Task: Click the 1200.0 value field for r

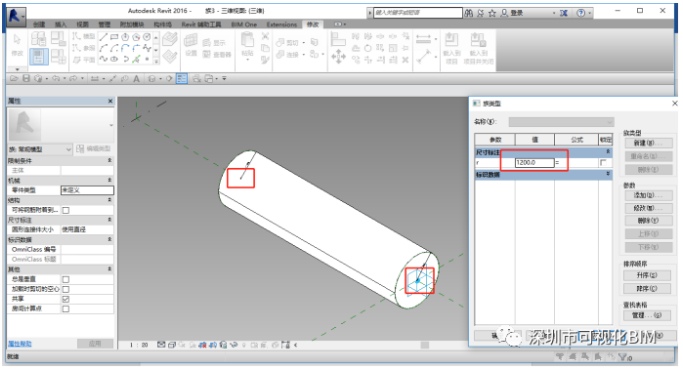Action: click(x=534, y=163)
